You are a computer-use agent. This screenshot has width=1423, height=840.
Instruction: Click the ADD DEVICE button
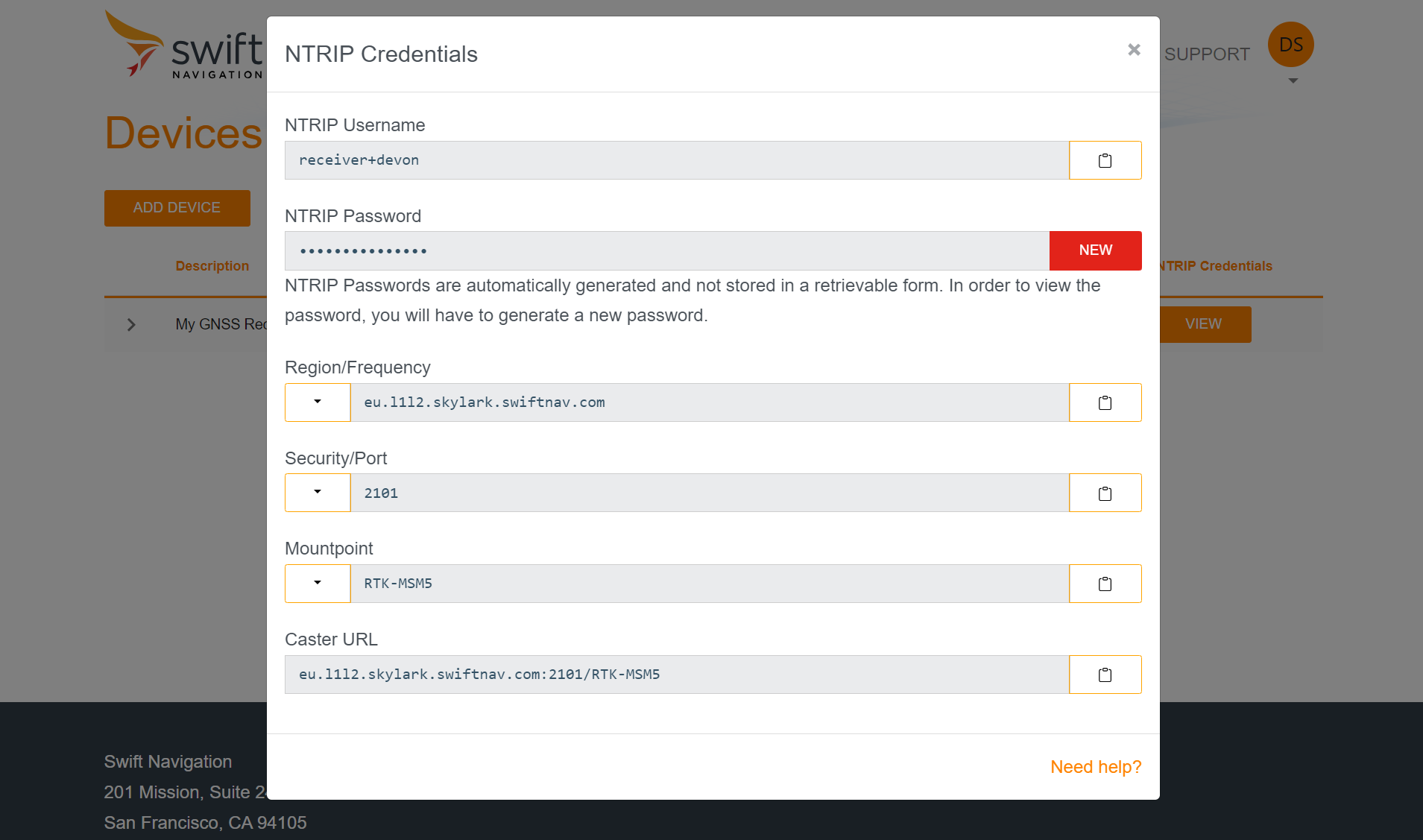pos(177,208)
